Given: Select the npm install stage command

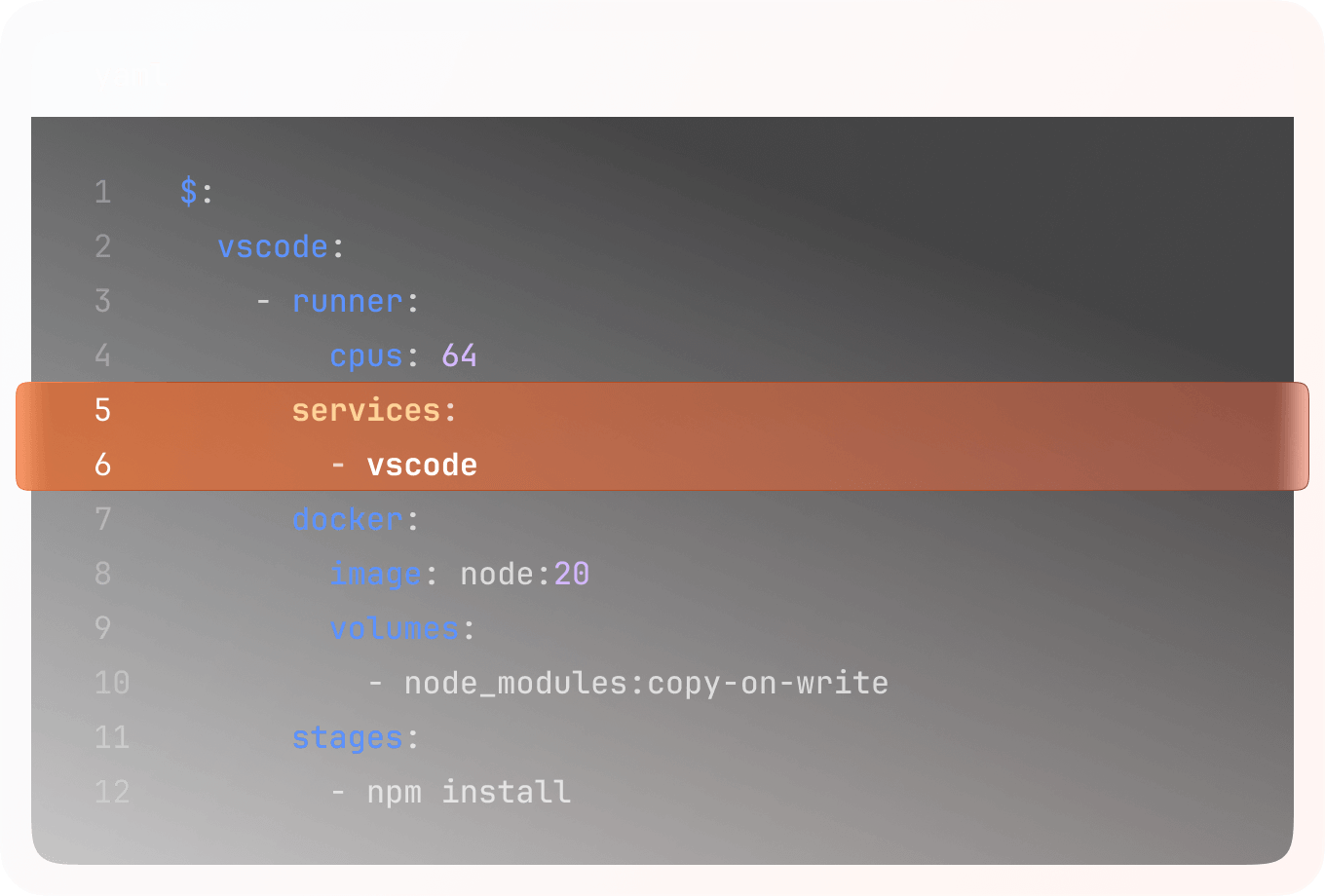Looking at the screenshot, I should point(469,792).
